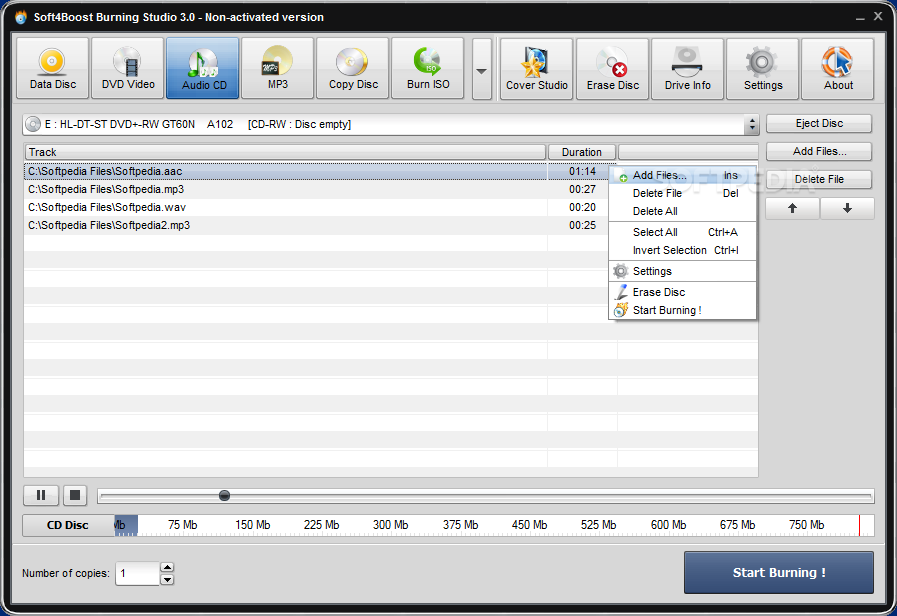Viewport: 897px width, 616px height.
Task: Sort by the Duration column header
Action: (582, 152)
